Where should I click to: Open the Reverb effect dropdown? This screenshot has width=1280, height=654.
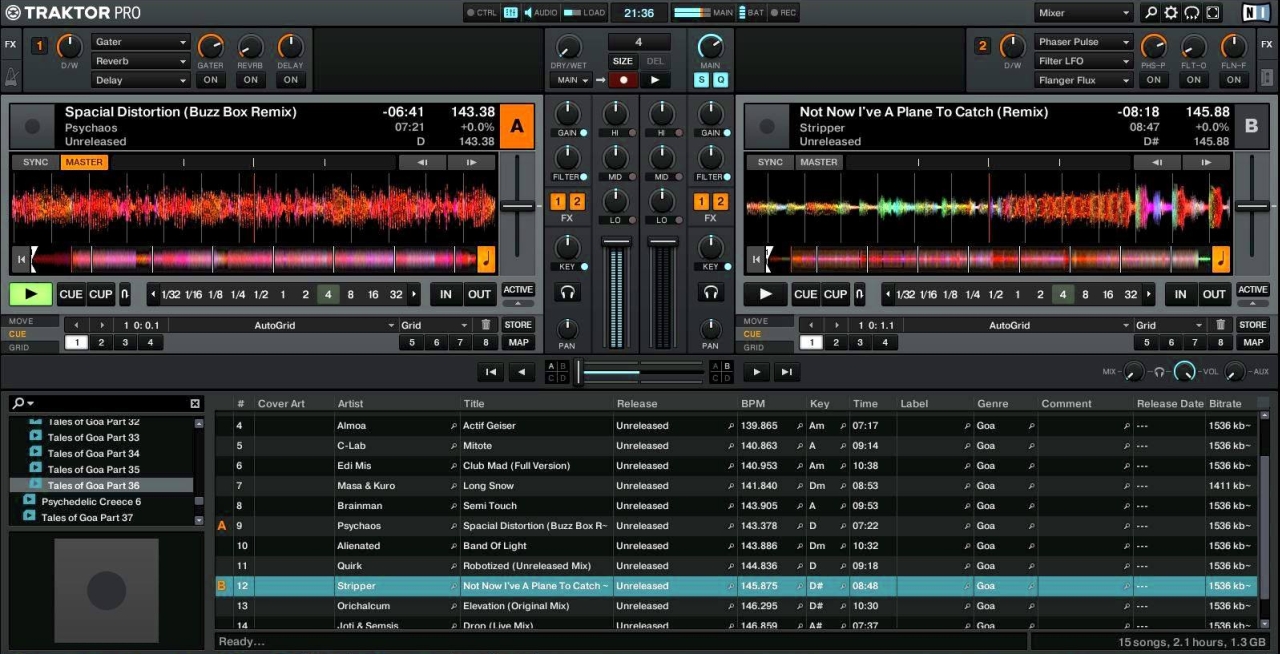tap(141, 61)
